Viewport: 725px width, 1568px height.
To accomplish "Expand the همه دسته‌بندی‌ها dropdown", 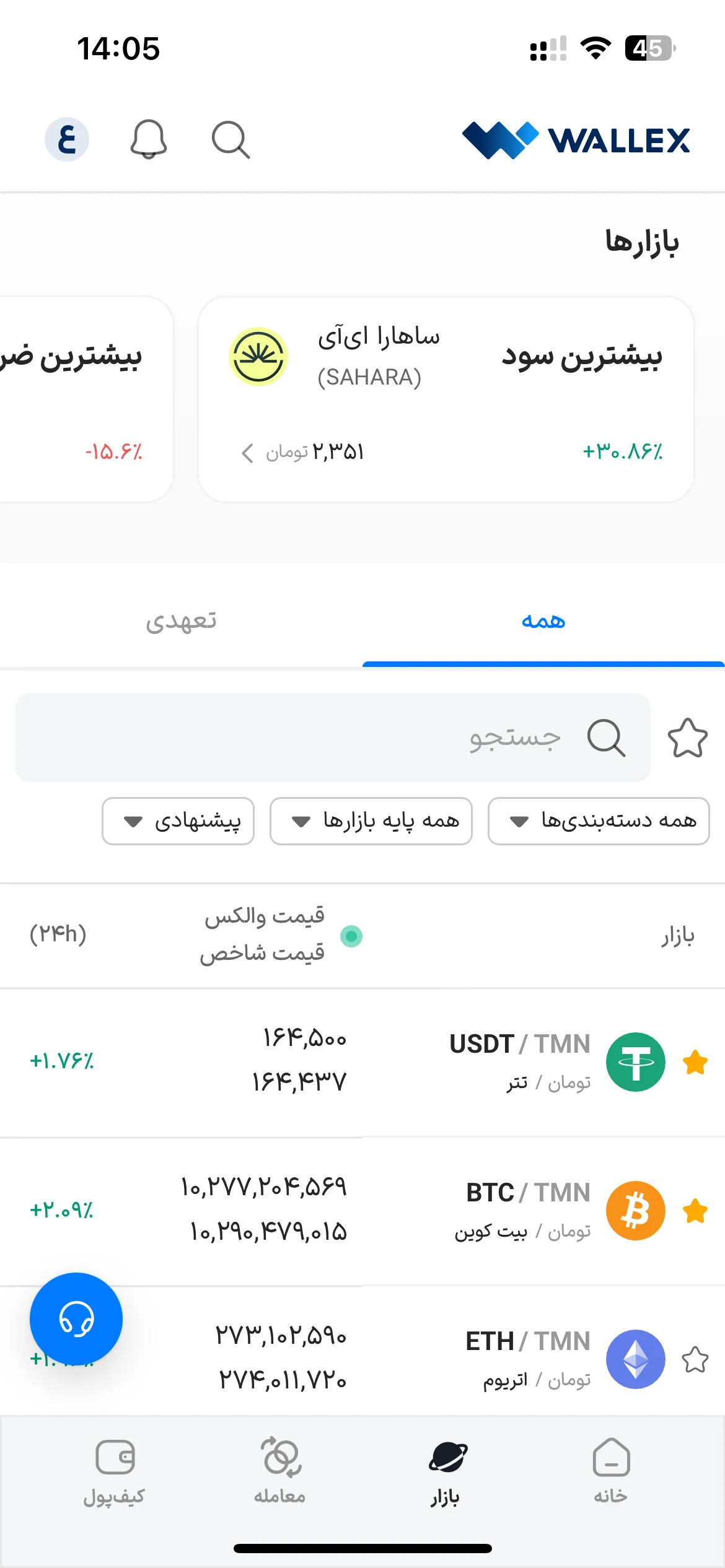I will point(599,821).
